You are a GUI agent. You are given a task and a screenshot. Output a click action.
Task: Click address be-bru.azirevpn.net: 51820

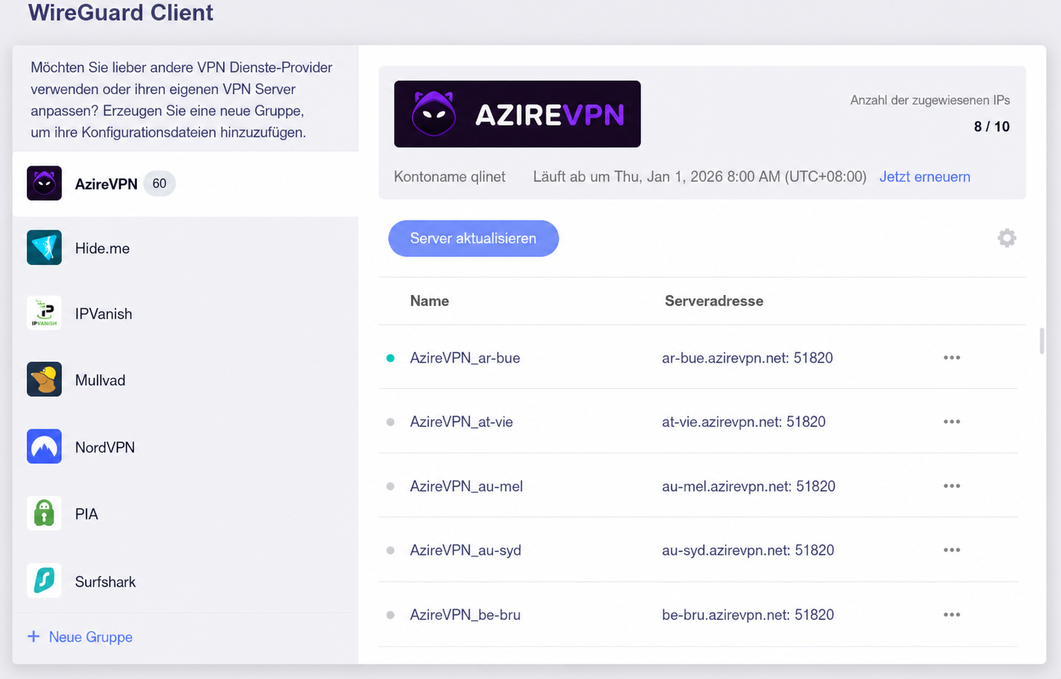pyautogui.click(x=748, y=615)
